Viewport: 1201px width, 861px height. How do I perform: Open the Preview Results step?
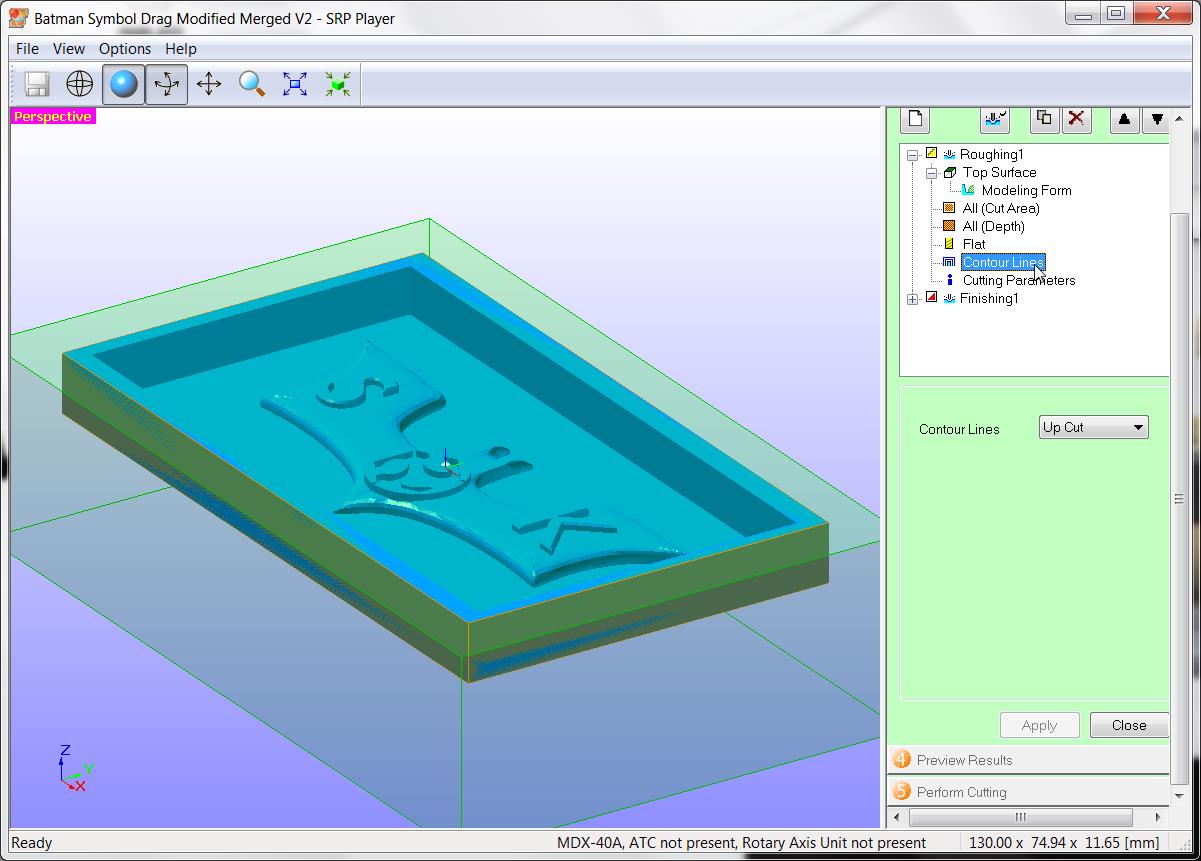pyautogui.click(x=1028, y=760)
